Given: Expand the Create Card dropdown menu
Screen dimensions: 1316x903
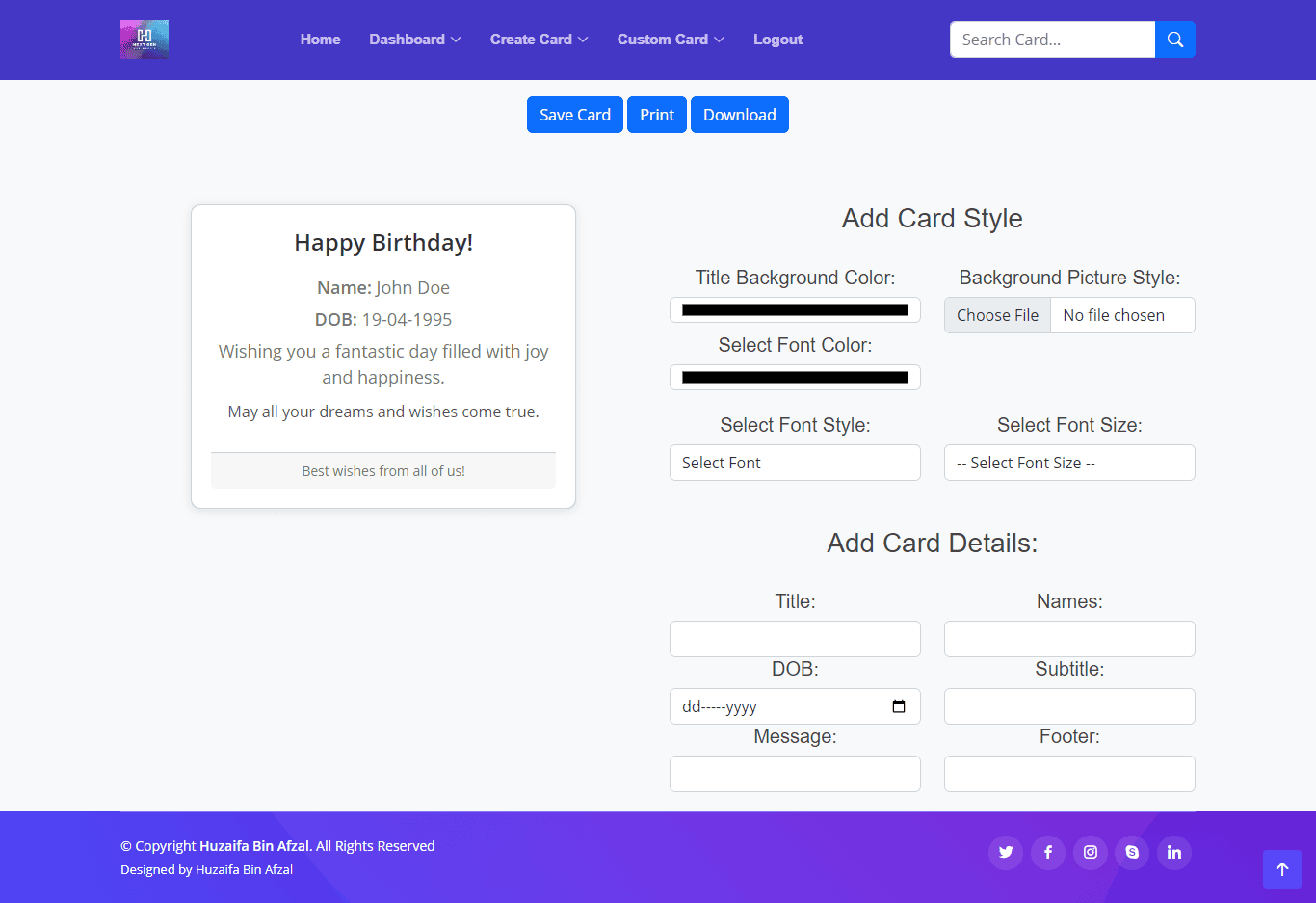Looking at the screenshot, I should pos(539,40).
